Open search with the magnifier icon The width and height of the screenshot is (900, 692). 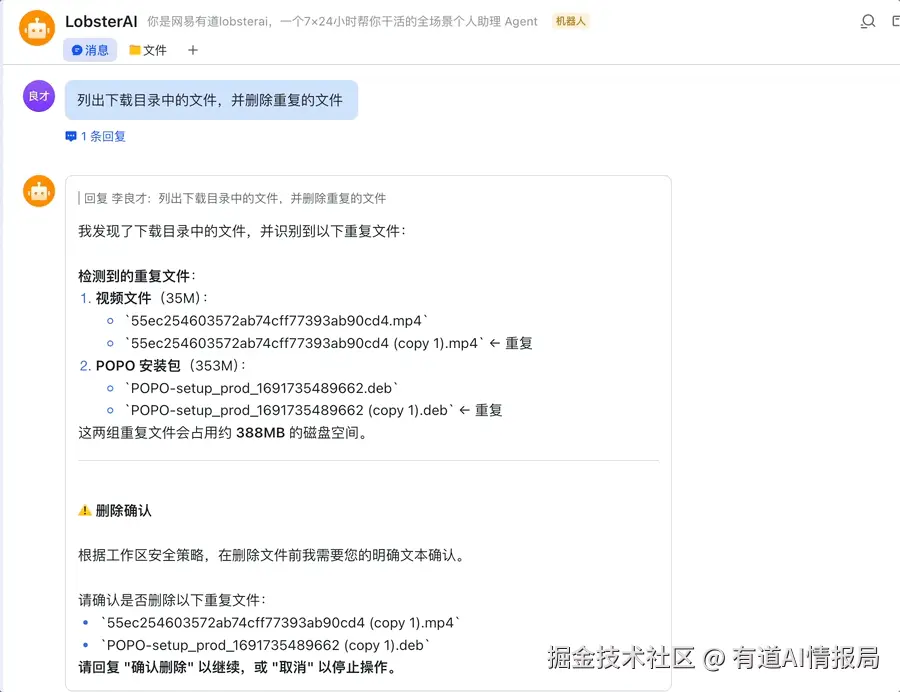coord(867,20)
